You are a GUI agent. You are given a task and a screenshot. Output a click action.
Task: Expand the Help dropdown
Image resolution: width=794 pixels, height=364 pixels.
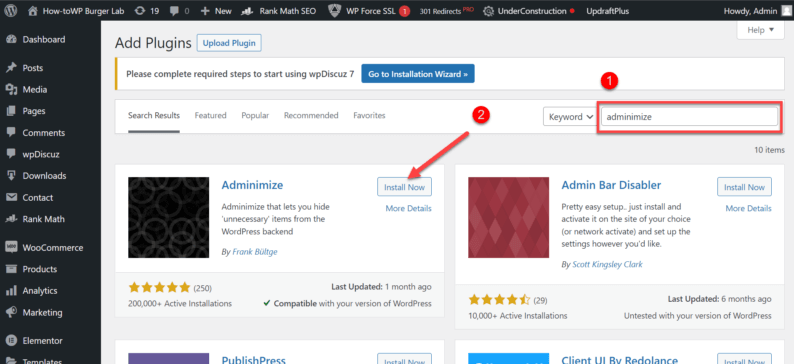tap(761, 30)
